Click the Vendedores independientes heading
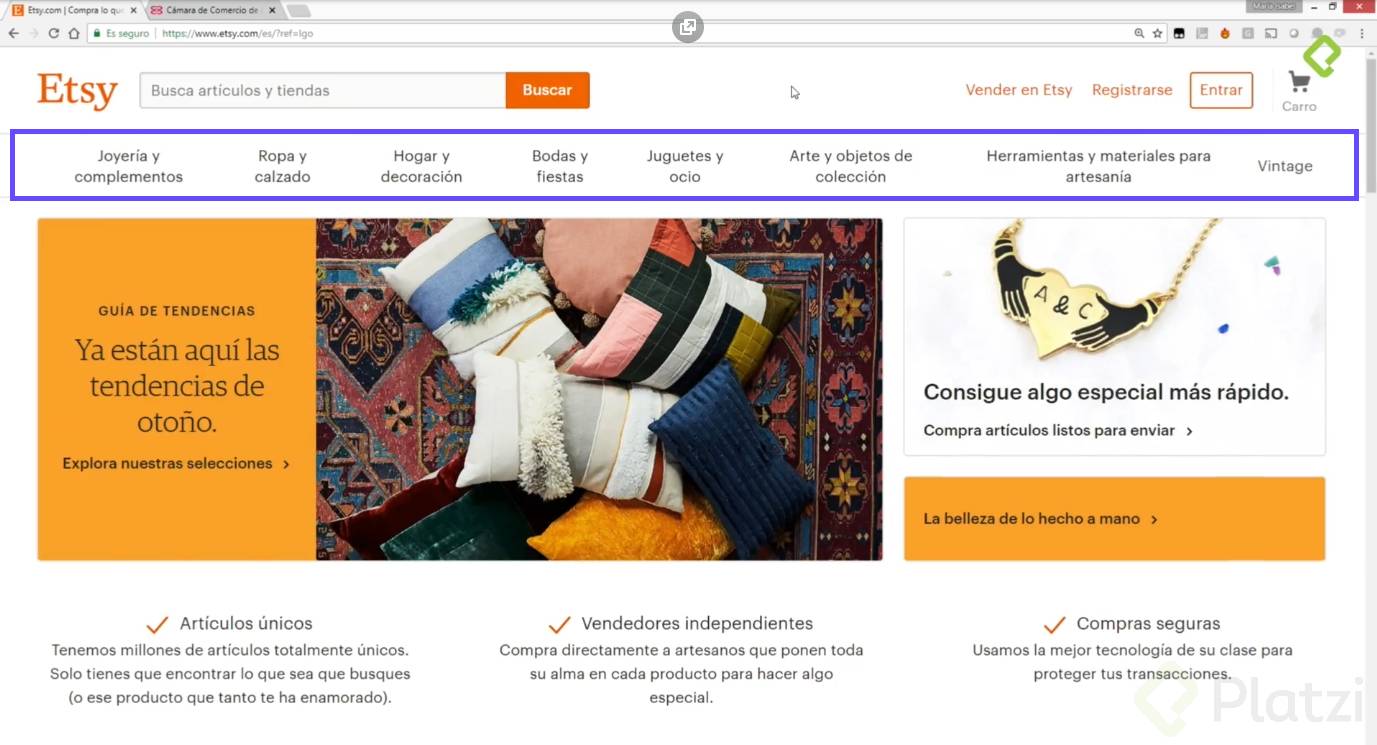Viewport: 1377px width, 745px height. pyautogui.click(x=697, y=623)
